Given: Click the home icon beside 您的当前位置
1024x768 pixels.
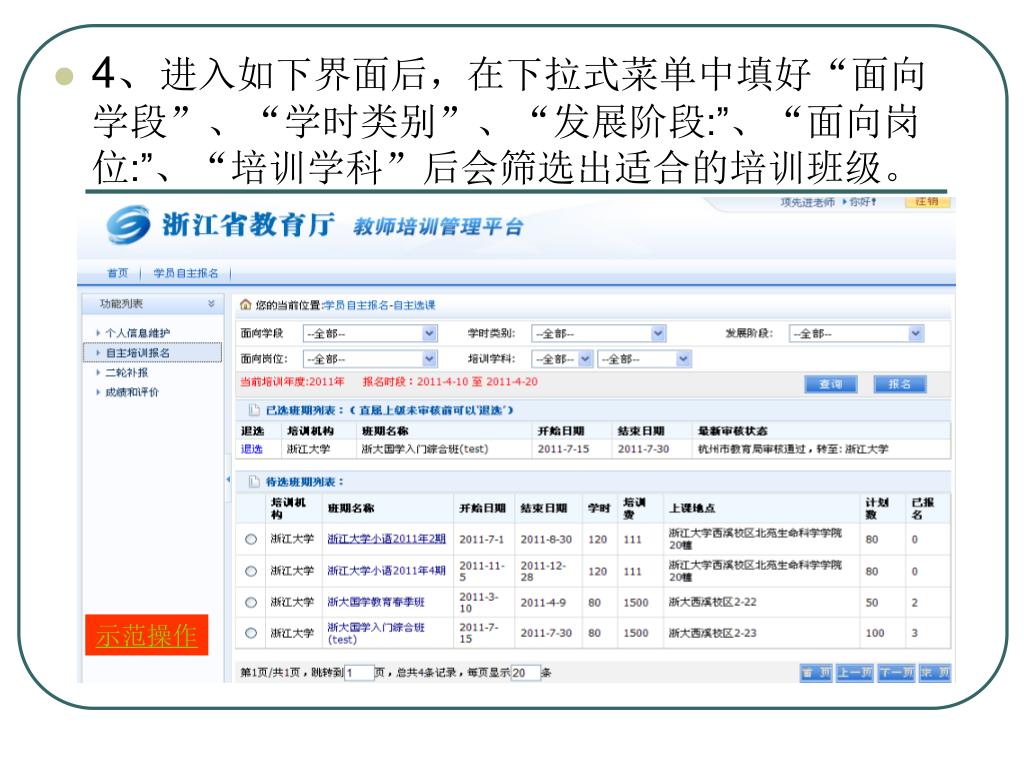Looking at the screenshot, I should [x=246, y=305].
